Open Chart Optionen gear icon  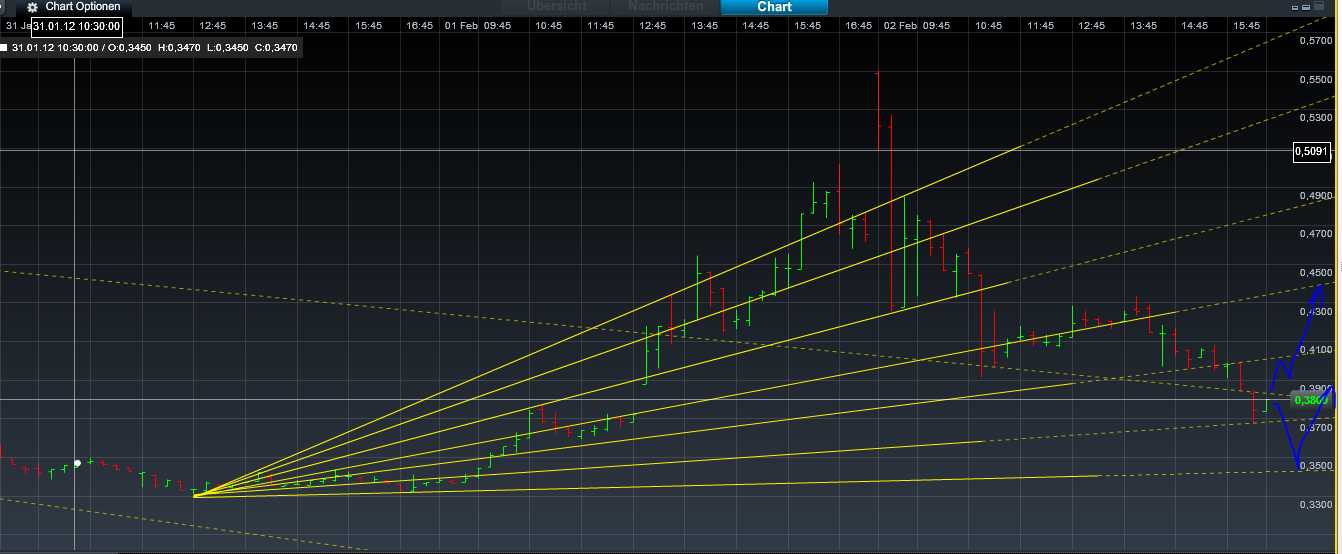point(32,7)
